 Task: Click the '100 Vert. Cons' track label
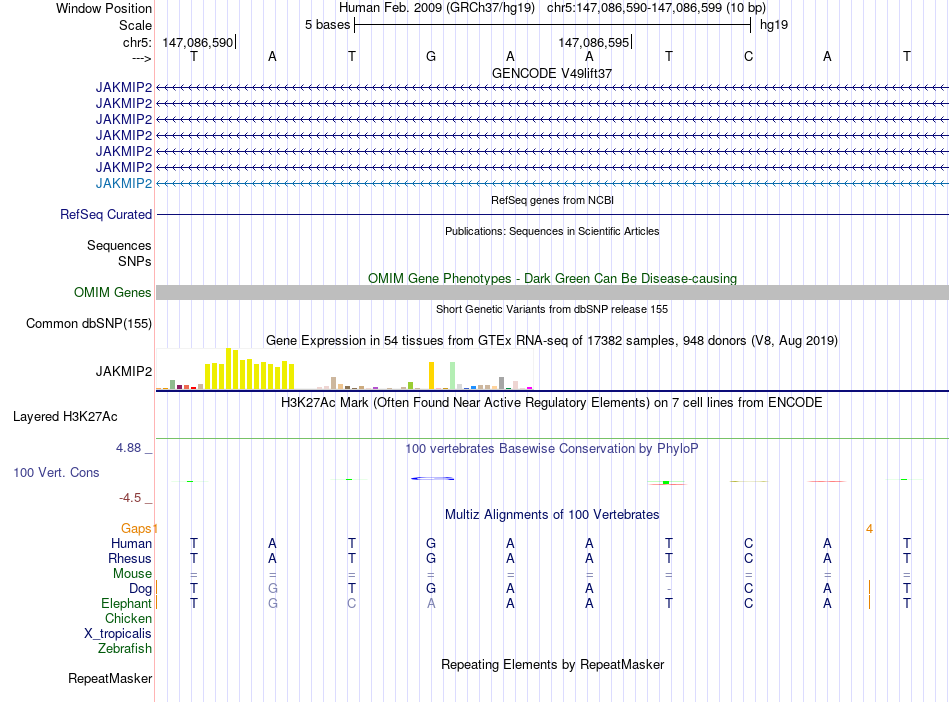[56, 472]
